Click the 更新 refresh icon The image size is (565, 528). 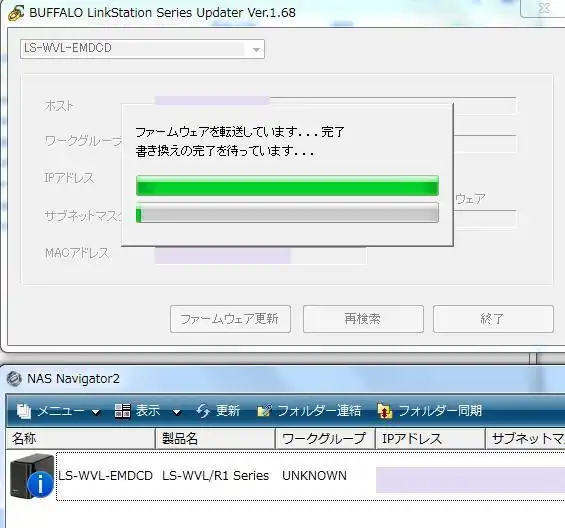(x=203, y=411)
